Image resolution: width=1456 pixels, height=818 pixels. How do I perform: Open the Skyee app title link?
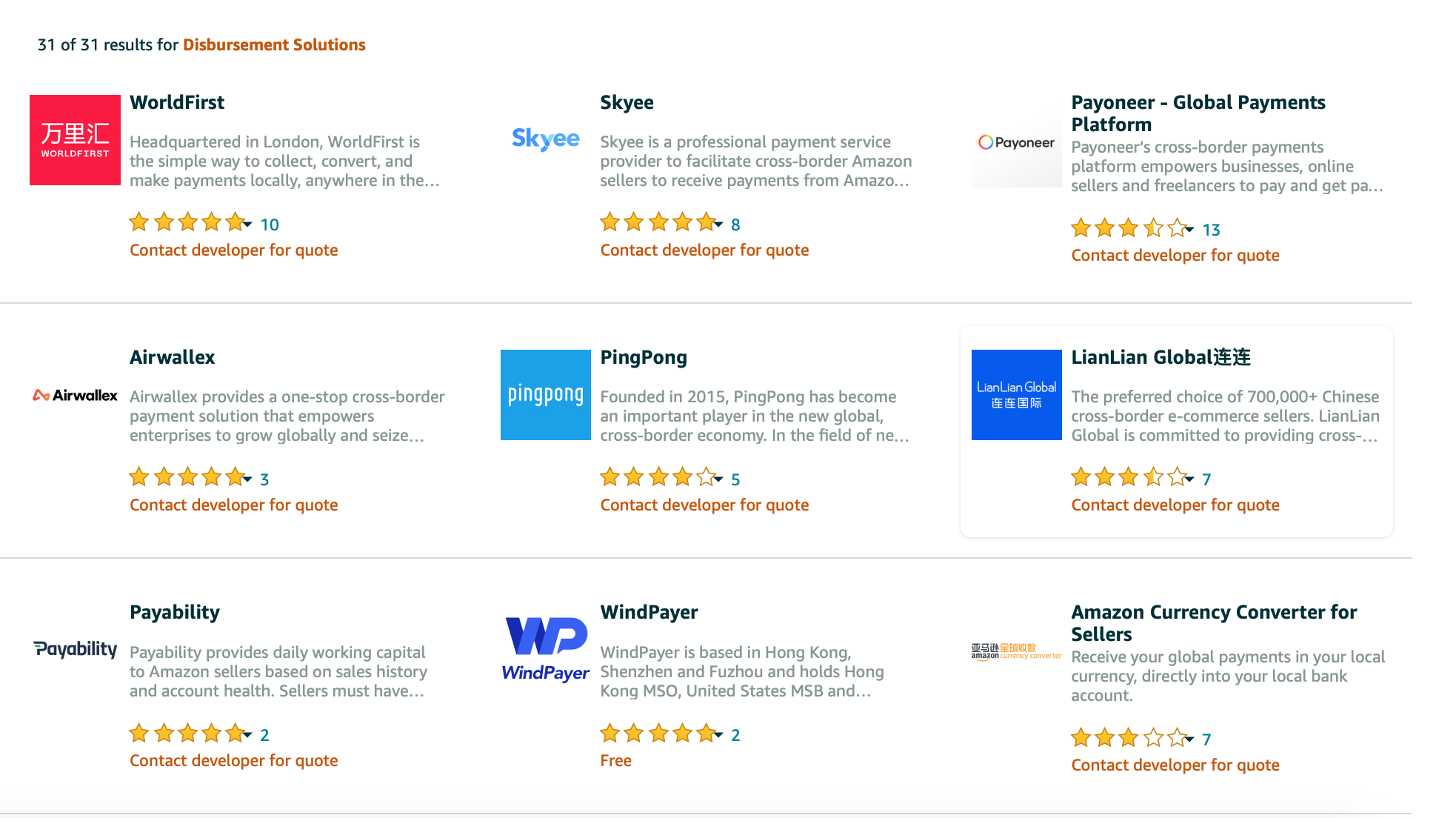point(627,102)
